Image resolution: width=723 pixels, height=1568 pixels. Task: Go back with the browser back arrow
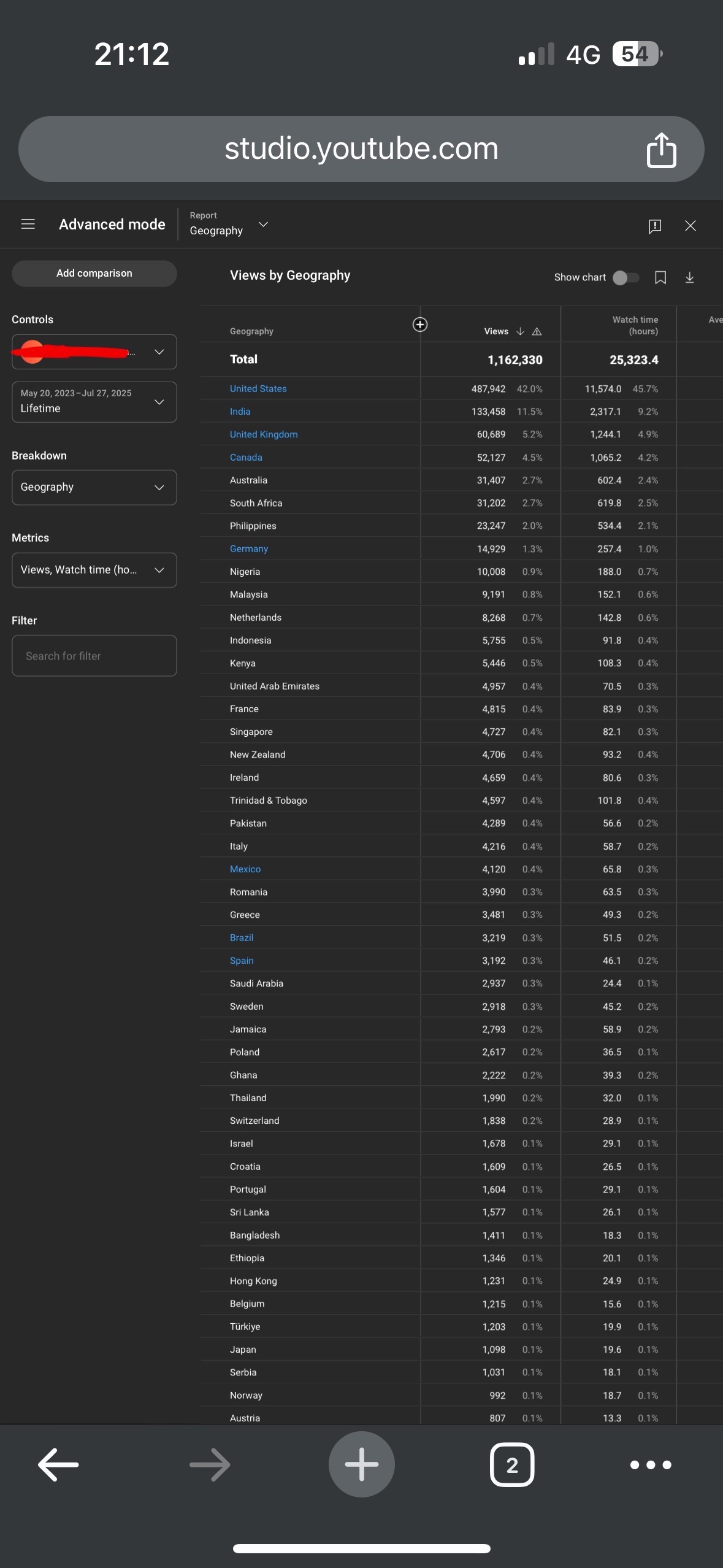click(58, 1465)
